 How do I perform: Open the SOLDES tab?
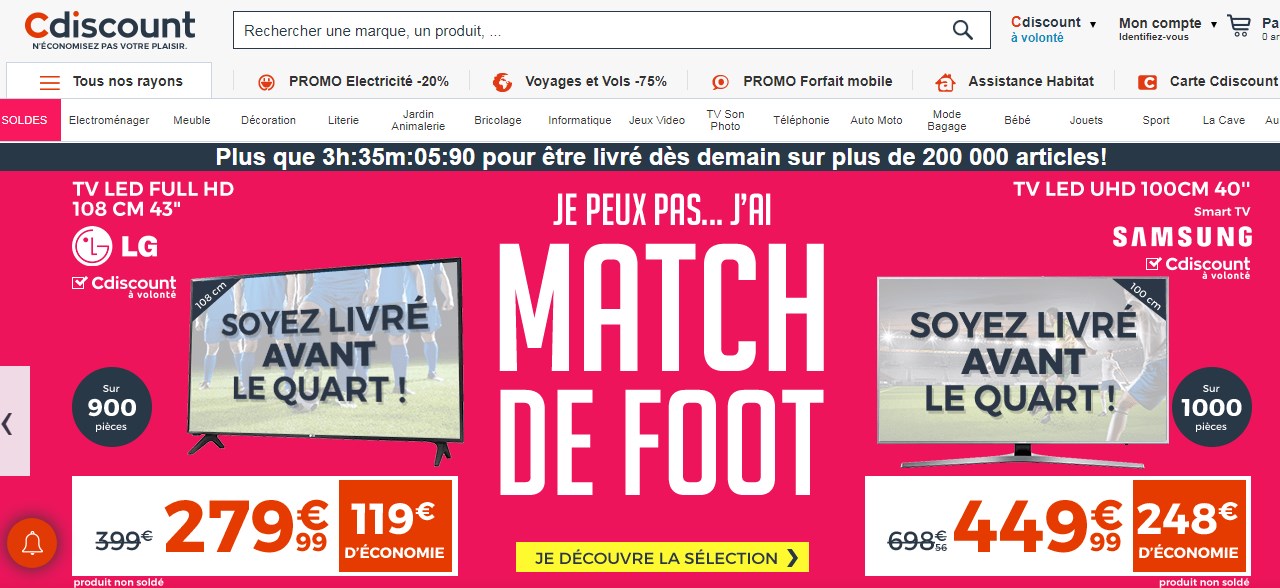pyautogui.click(x=25, y=120)
